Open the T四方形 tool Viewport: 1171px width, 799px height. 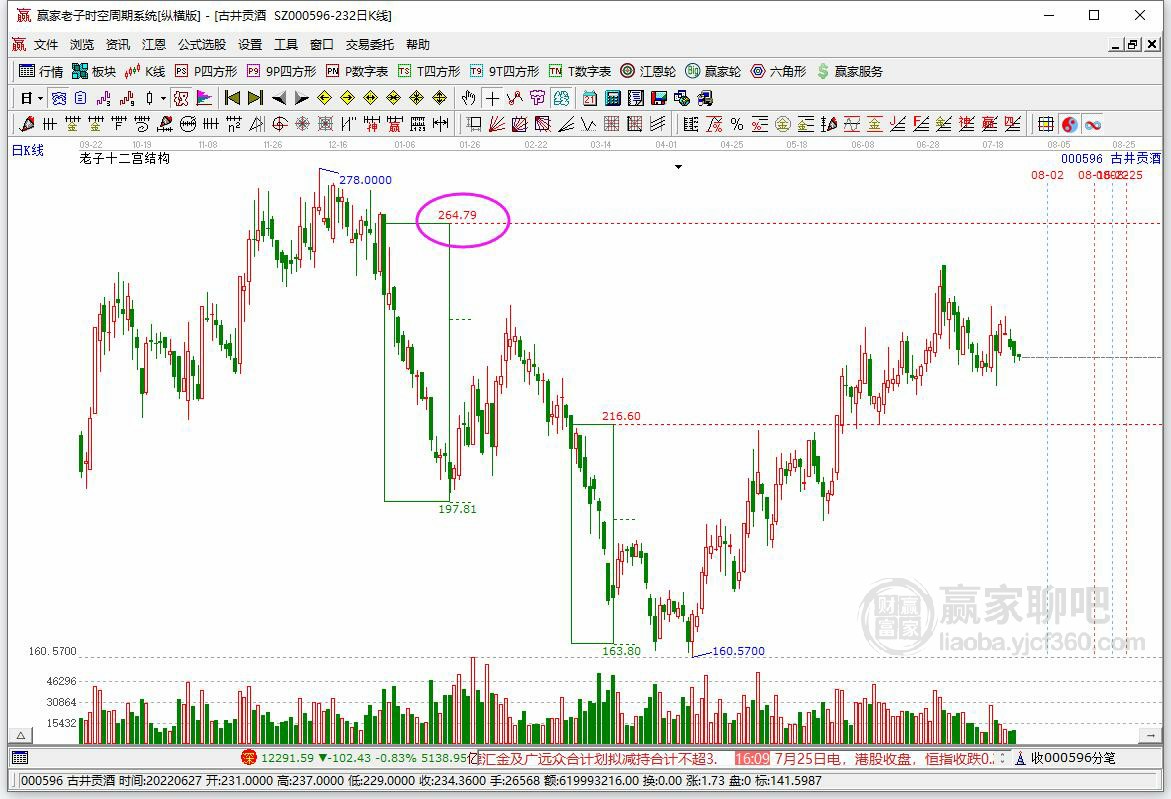pos(429,71)
